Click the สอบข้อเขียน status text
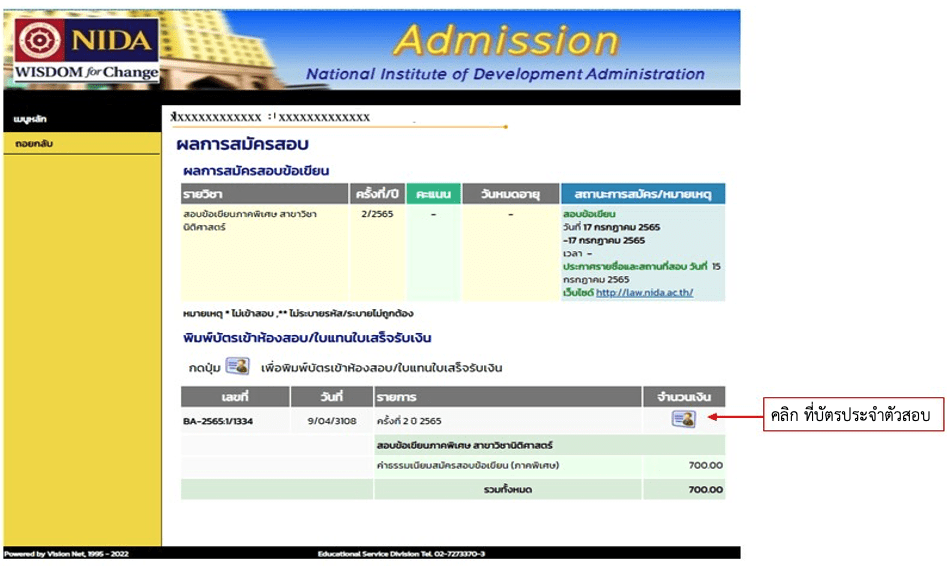Screen dimensions: 950x566 (589, 214)
